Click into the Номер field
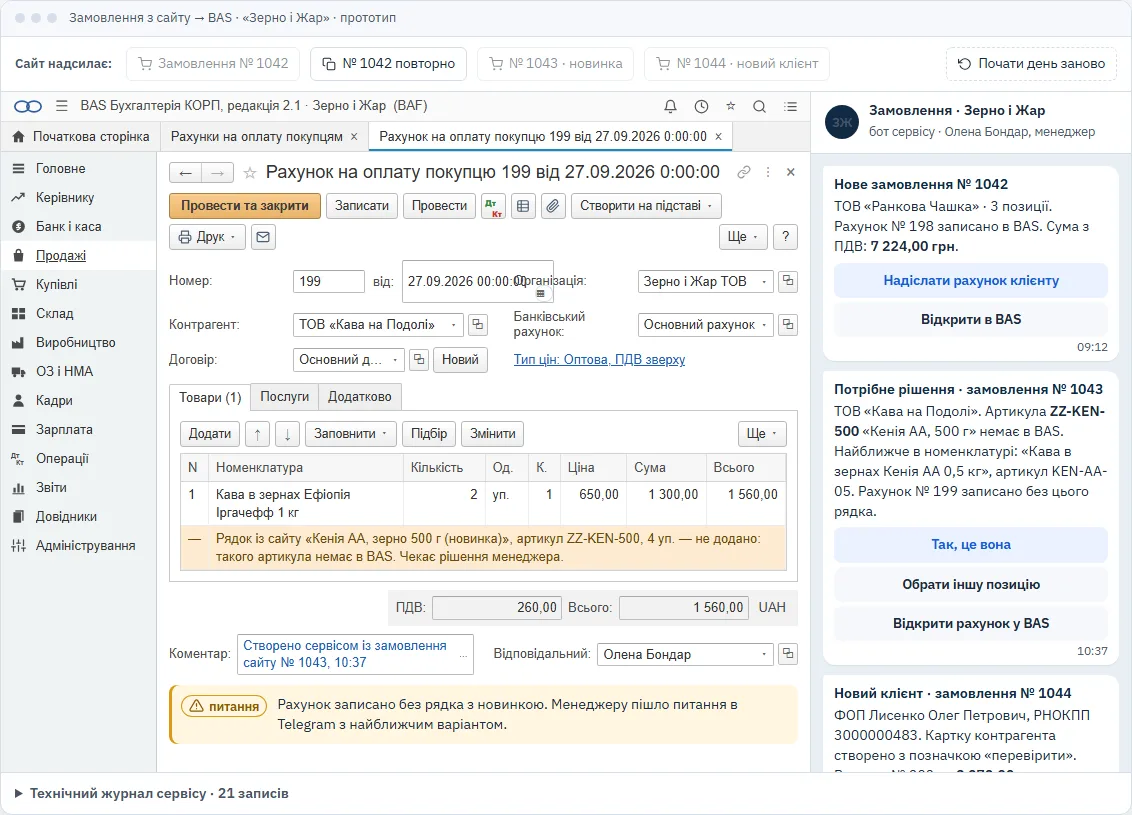 click(x=328, y=282)
